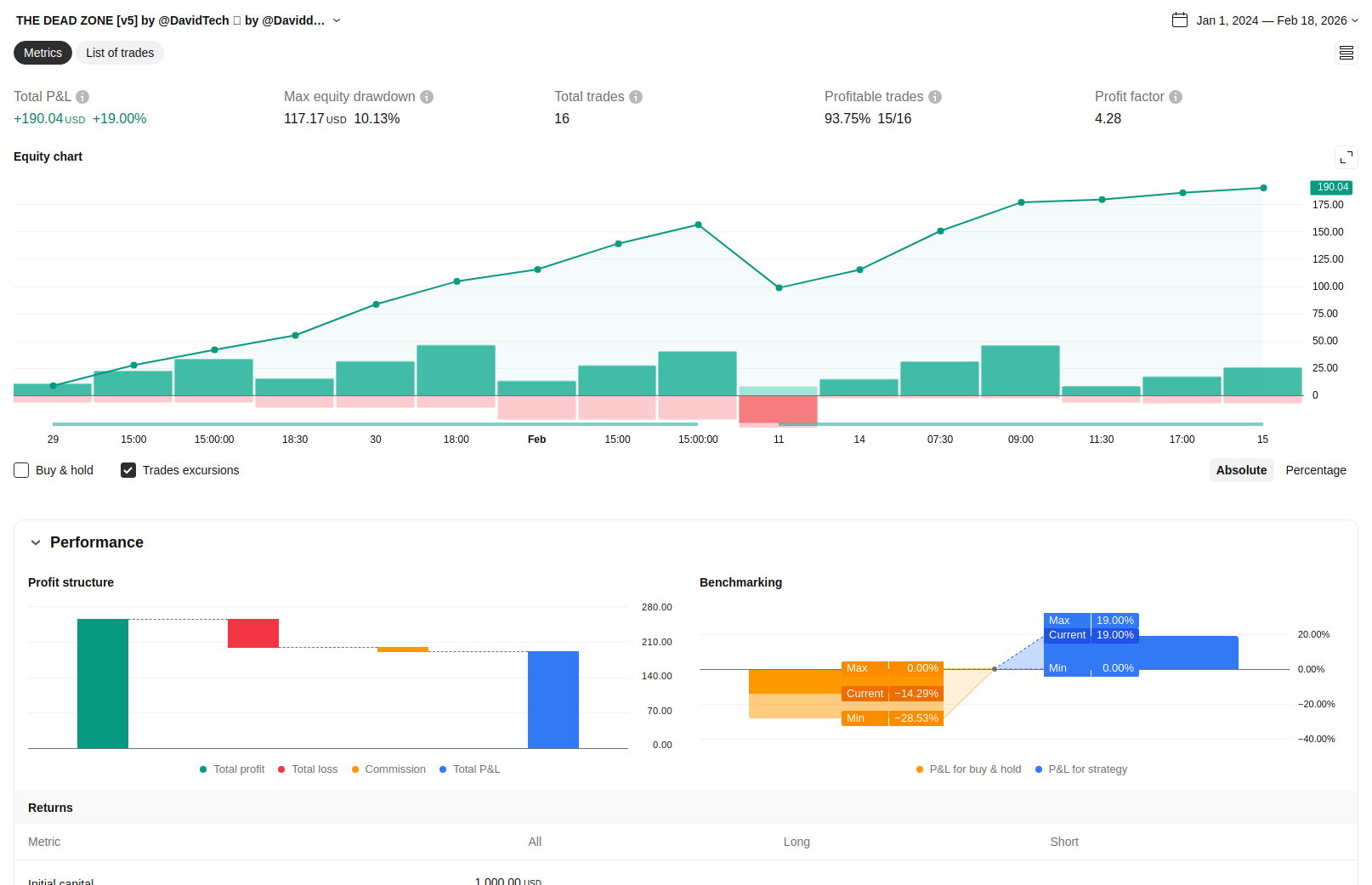Open the date range dropdown

1355,20
